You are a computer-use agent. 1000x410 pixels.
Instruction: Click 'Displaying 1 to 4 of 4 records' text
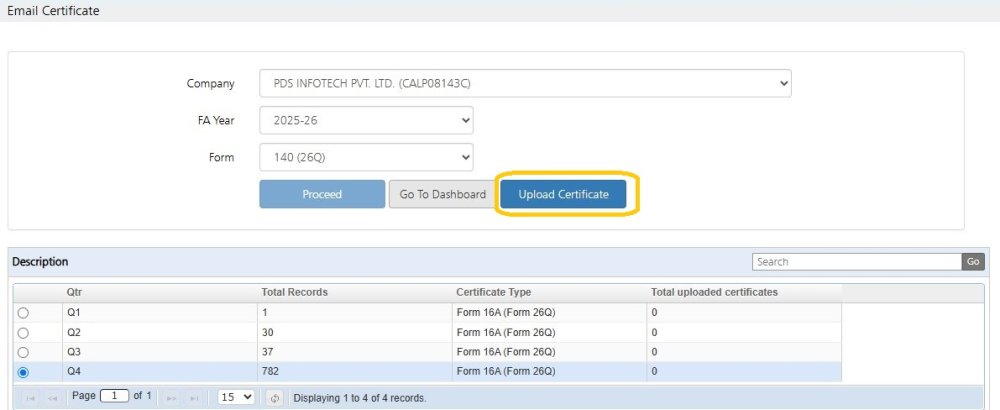(360, 398)
